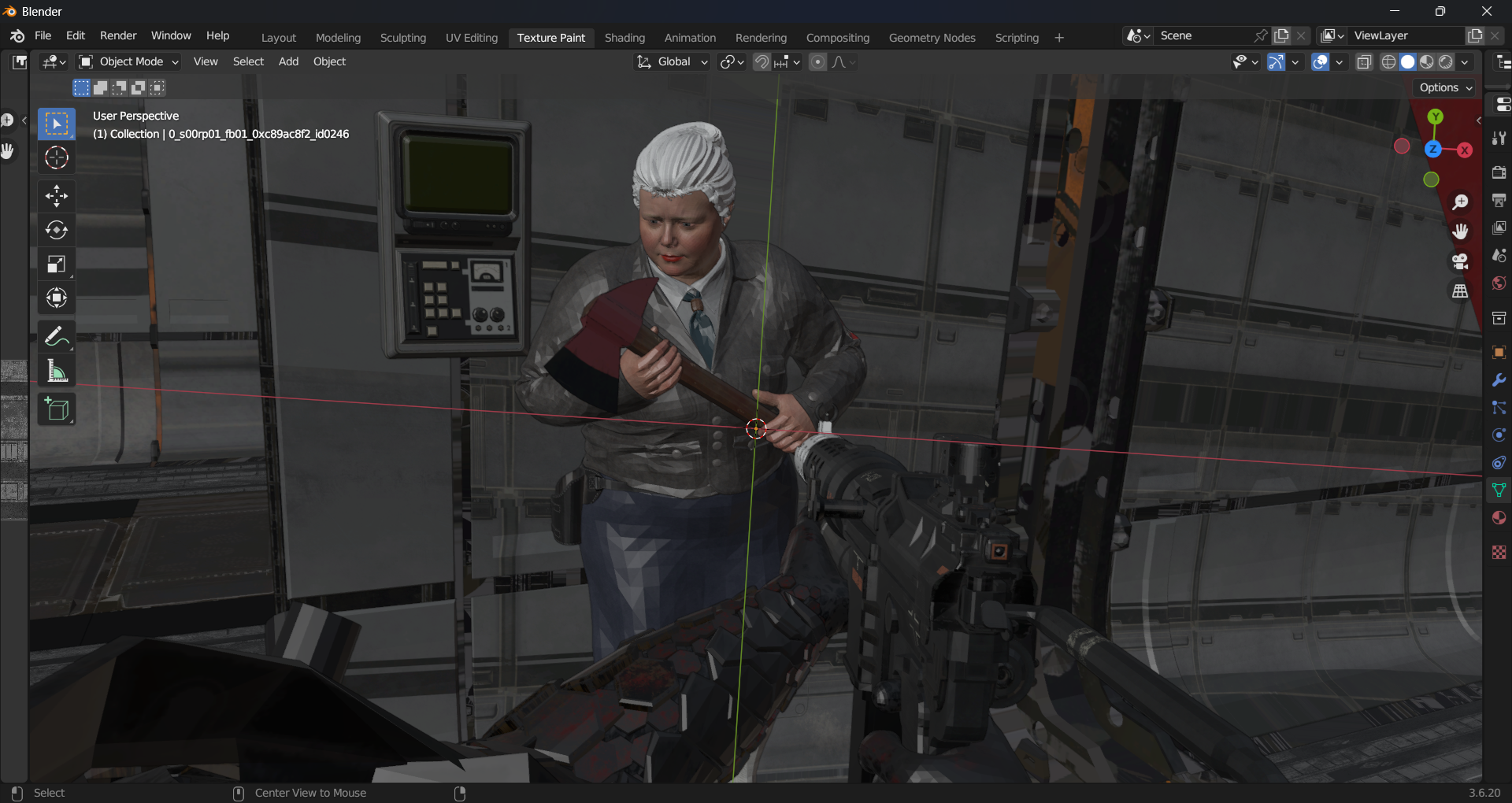Image resolution: width=1512 pixels, height=803 pixels.
Task: Click the ViewLayer name field
Action: 1406,36
